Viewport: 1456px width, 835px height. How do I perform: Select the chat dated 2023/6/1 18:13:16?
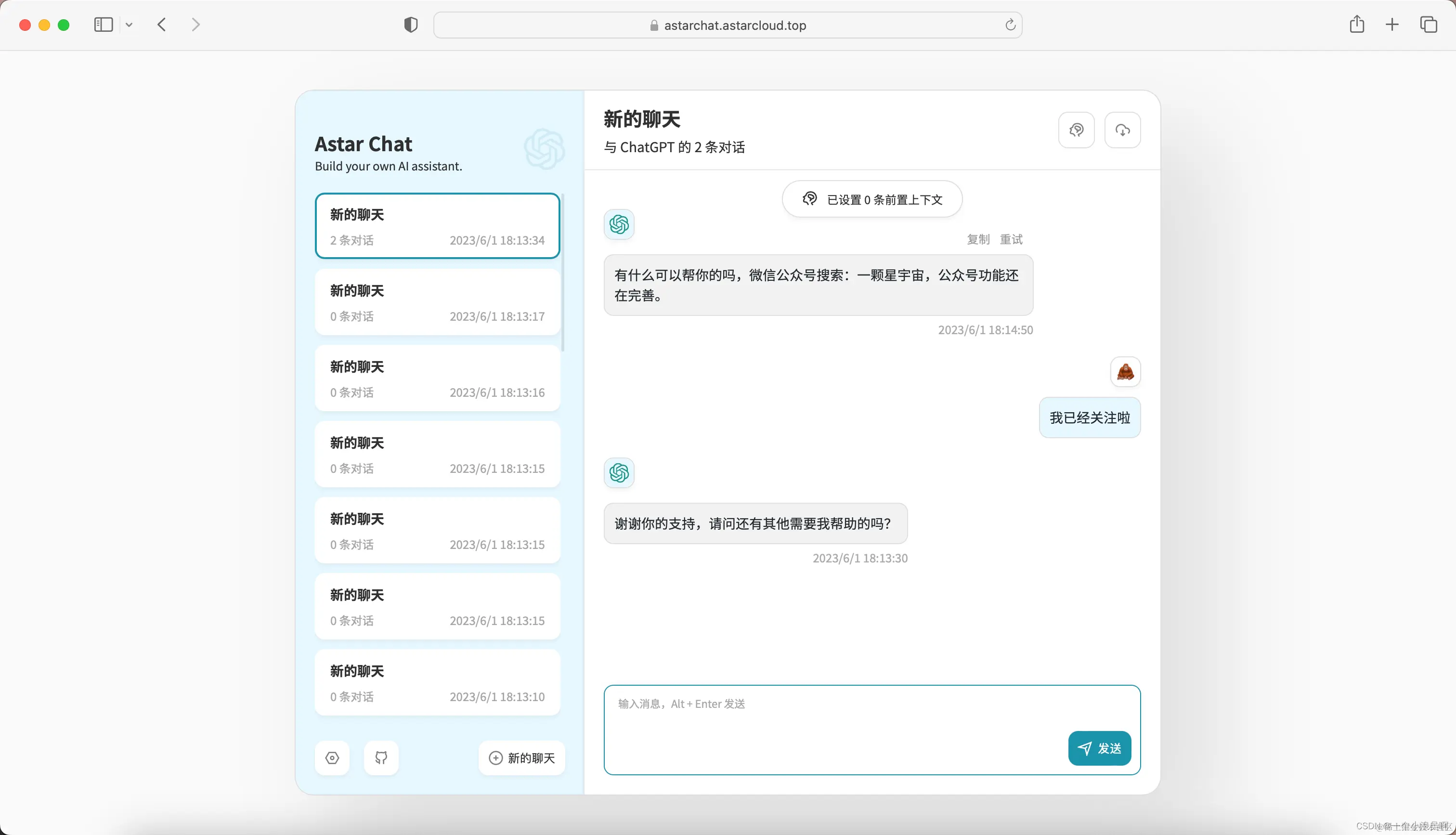tap(437, 378)
